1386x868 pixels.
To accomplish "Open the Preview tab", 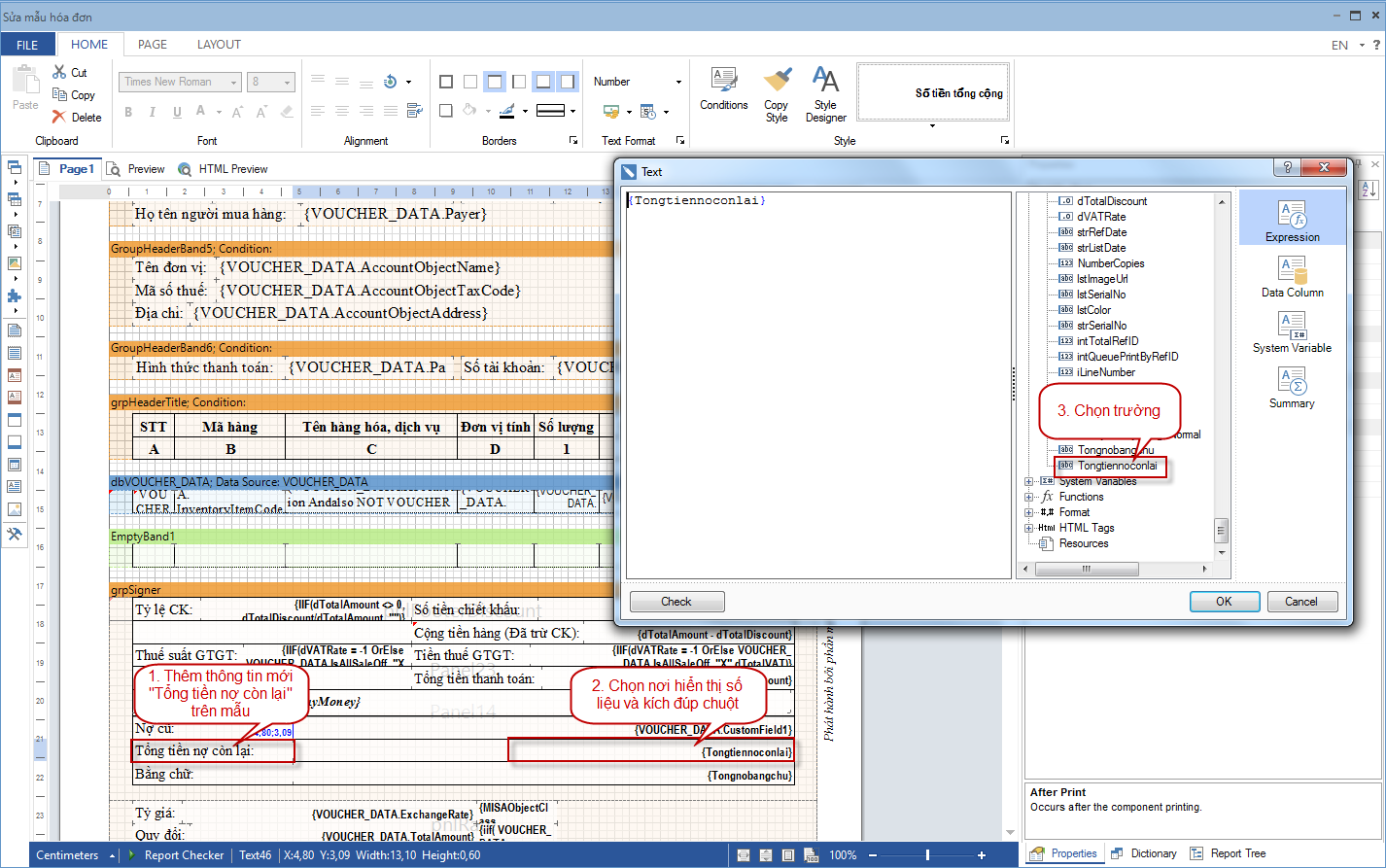I will tap(136, 169).
